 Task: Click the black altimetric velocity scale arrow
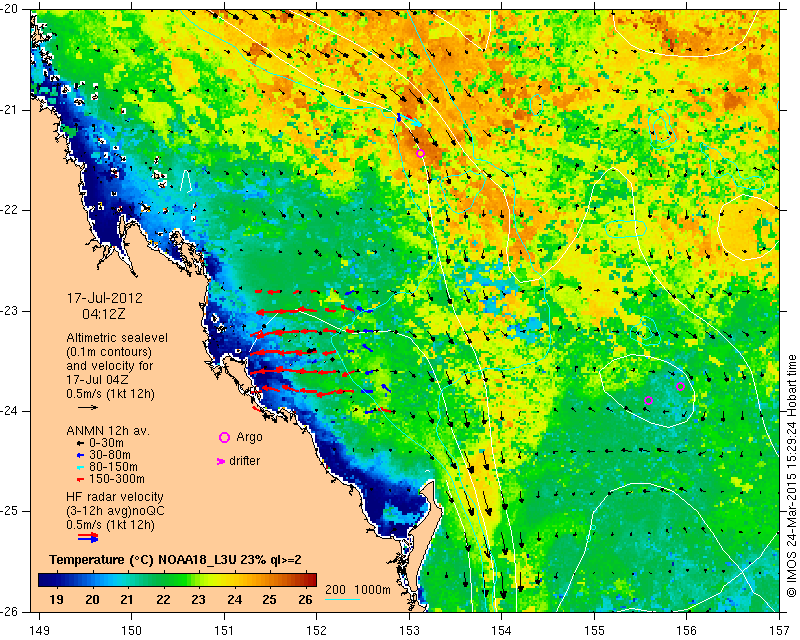(x=88, y=407)
